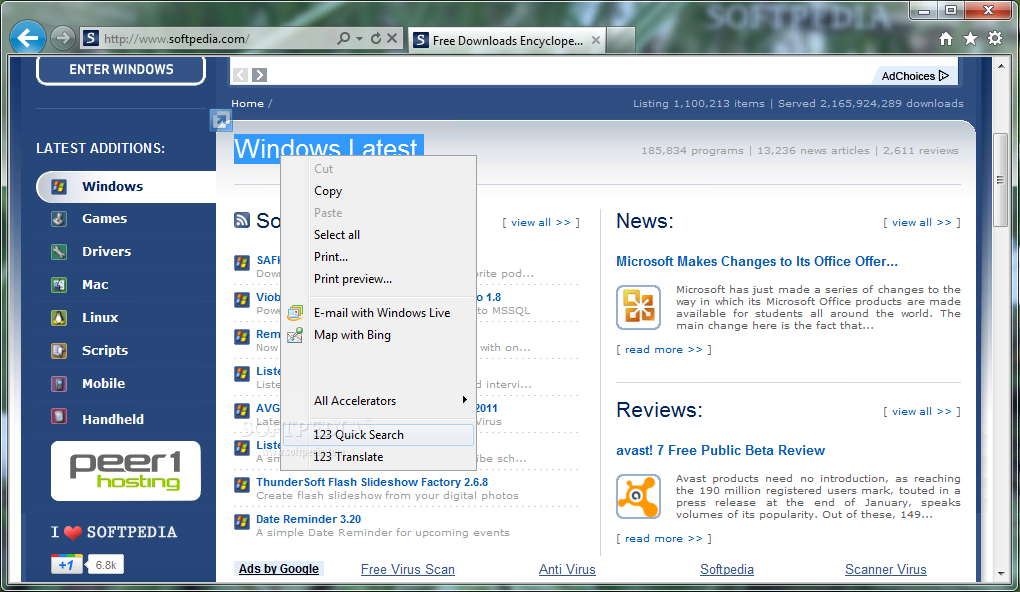
Task: Refresh the page with the reload icon
Action: coord(376,38)
